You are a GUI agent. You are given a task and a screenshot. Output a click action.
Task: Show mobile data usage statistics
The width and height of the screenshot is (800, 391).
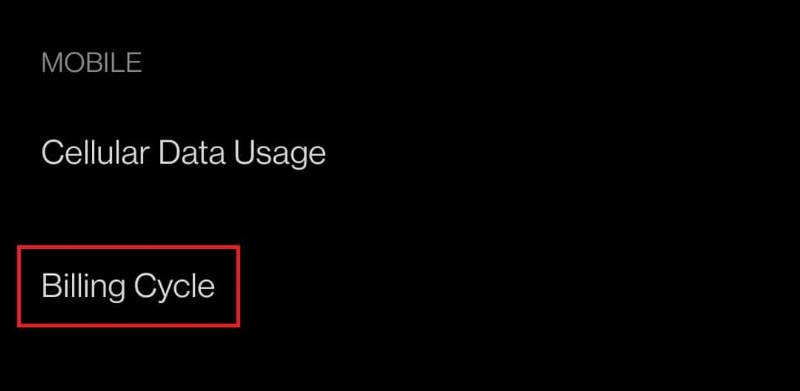tap(184, 152)
